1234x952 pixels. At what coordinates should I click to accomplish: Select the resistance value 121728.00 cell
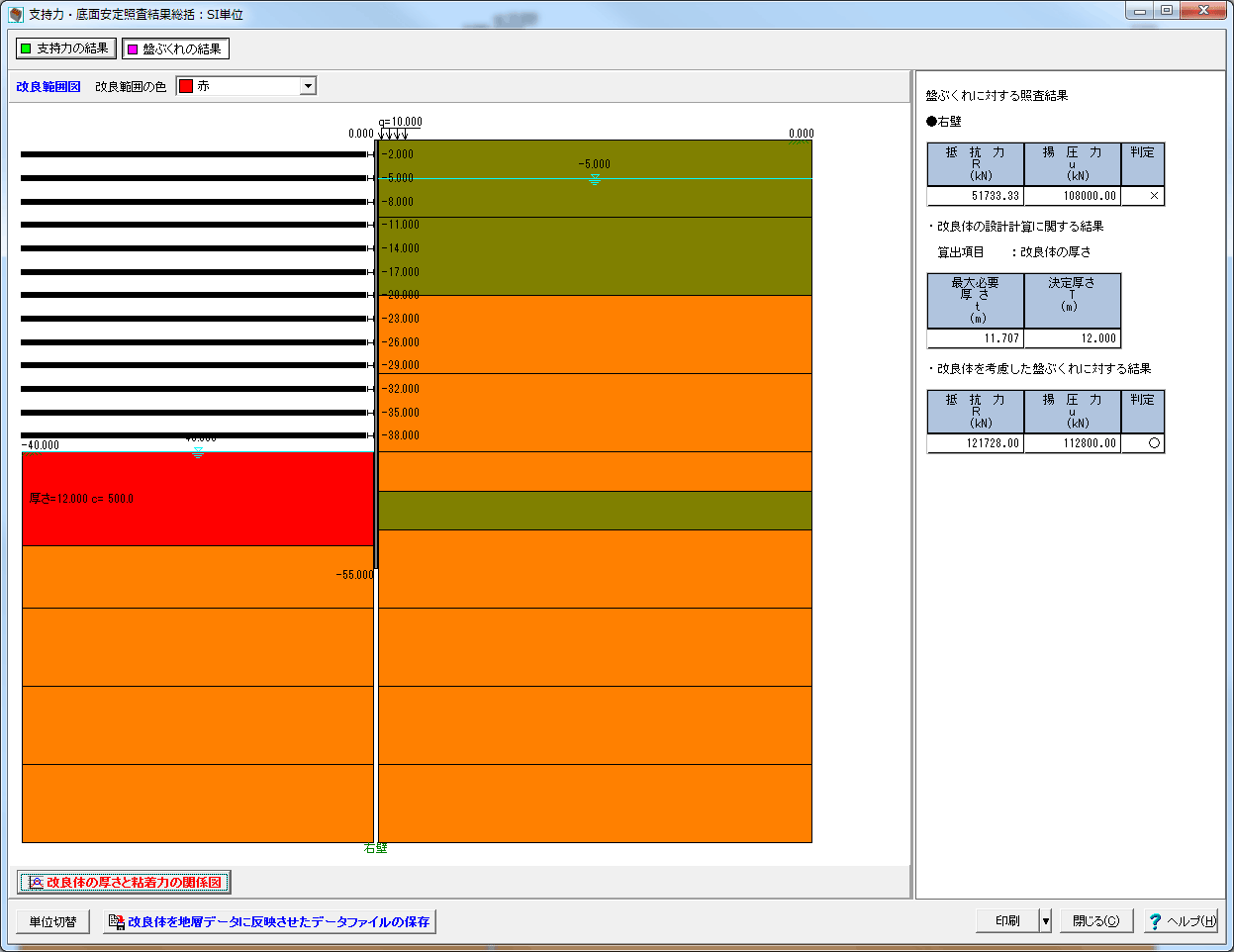click(975, 443)
